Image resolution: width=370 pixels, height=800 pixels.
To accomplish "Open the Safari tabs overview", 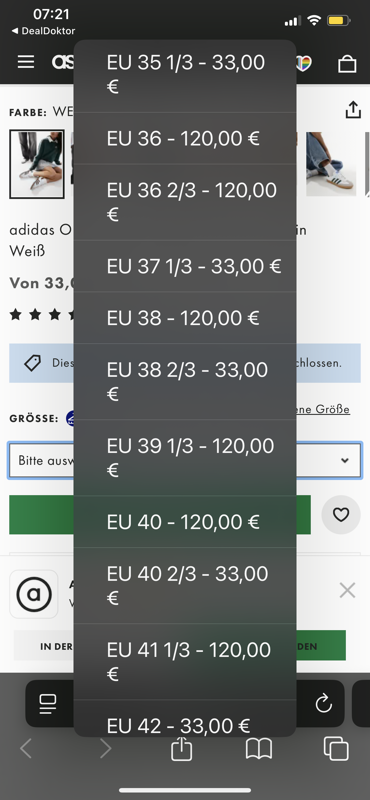I will click(336, 749).
